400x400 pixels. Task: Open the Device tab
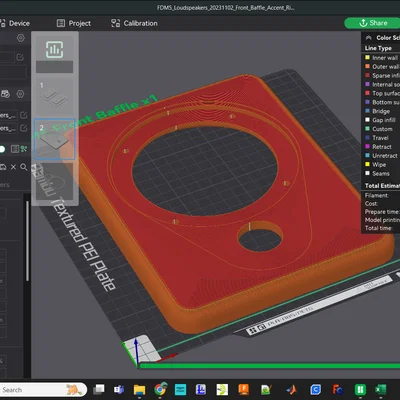tap(15, 23)
